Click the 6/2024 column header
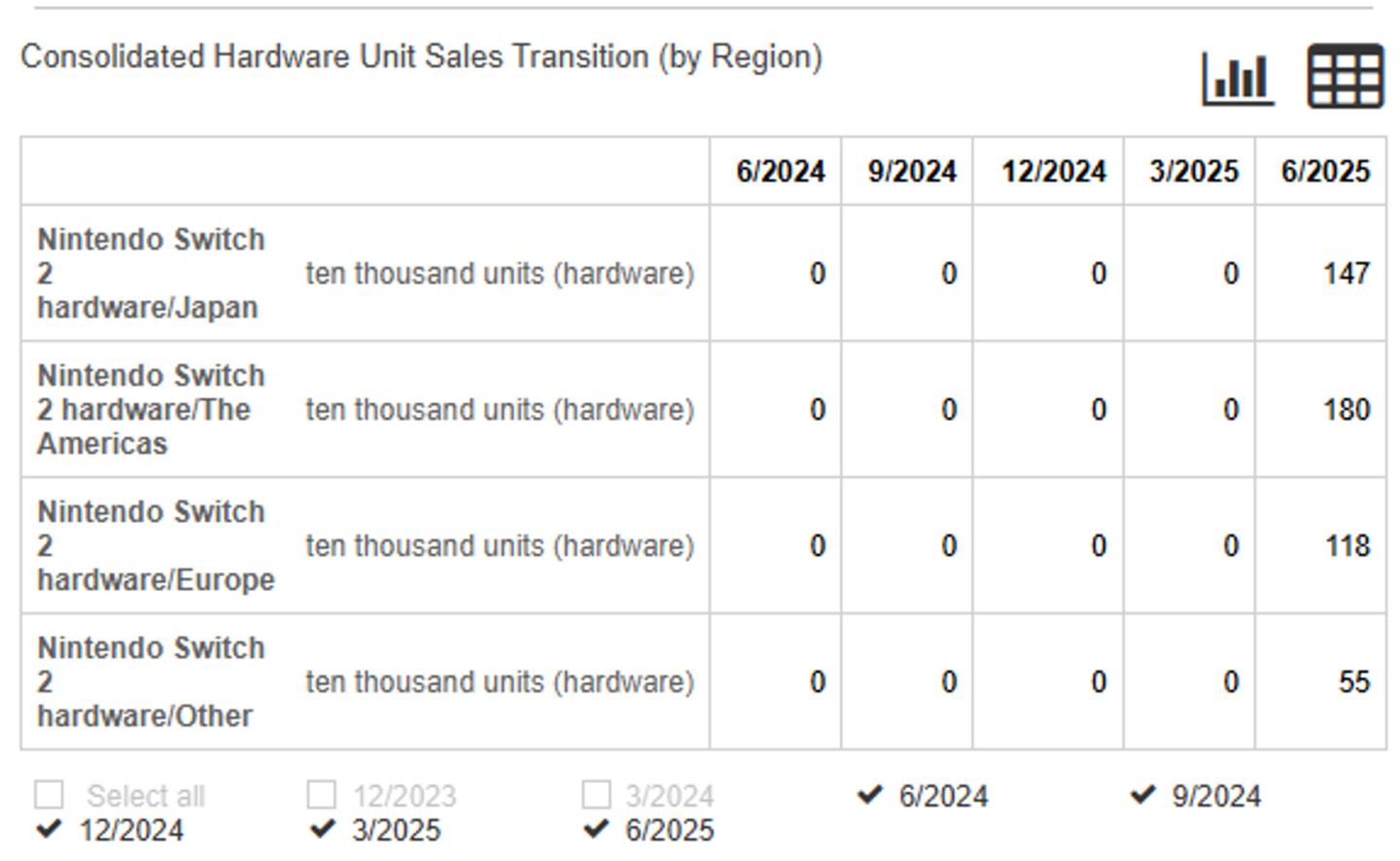Screen dimensions: 1400x861 pyautogui.click(x=780, y=171)
